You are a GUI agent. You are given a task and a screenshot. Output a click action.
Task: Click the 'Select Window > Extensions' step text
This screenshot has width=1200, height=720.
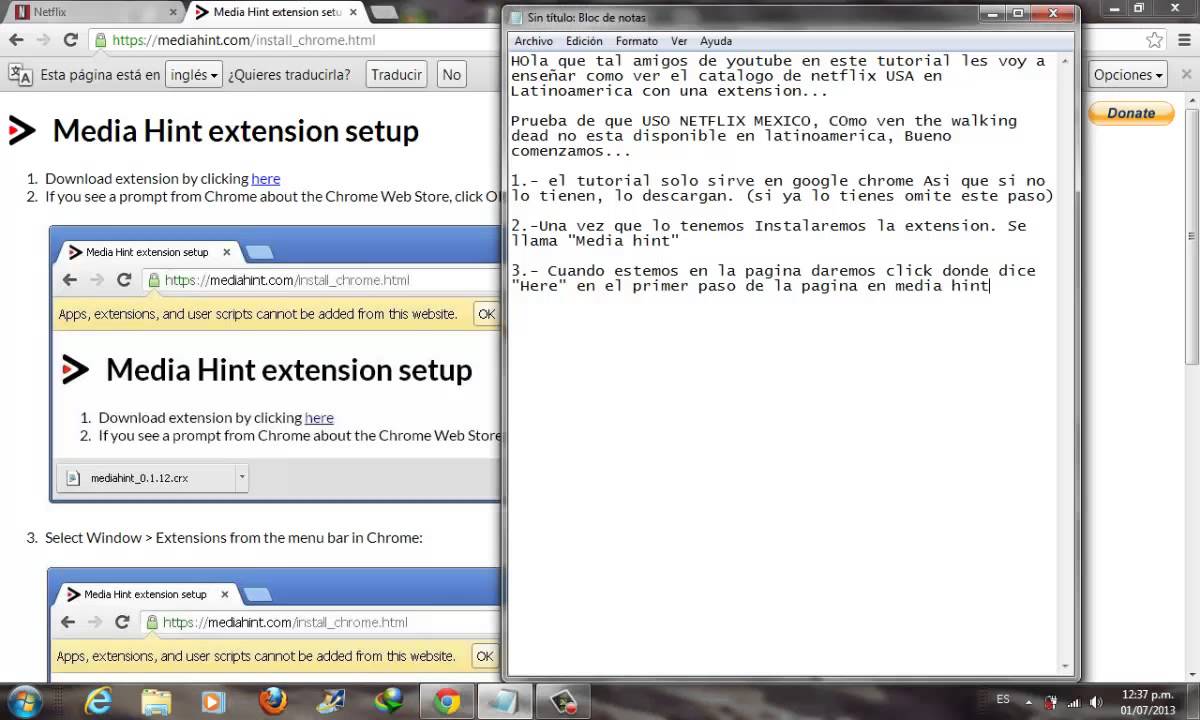pyautogui.click(x=234, y=537)
